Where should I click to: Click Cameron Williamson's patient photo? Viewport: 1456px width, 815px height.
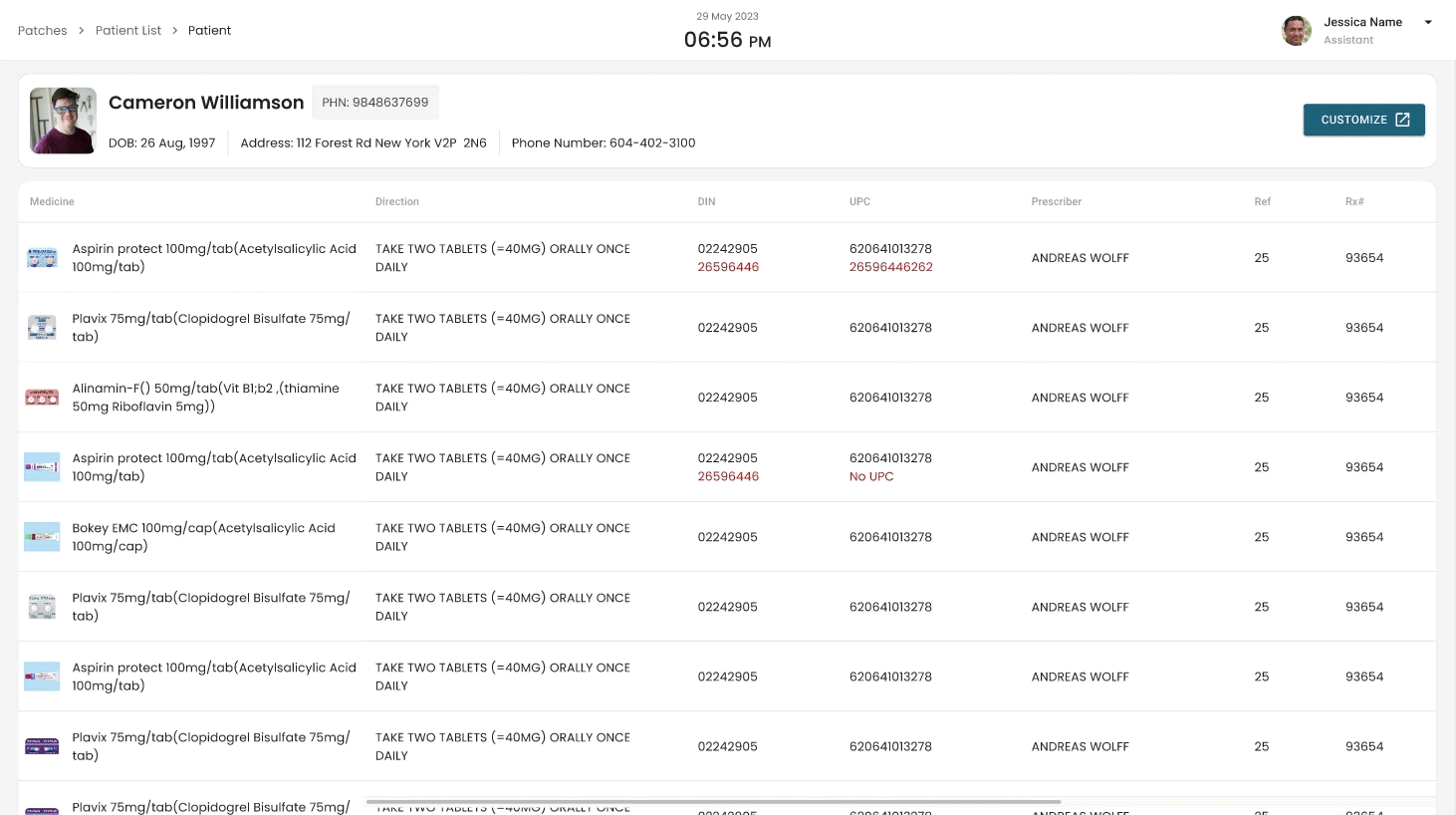(63, 121)
